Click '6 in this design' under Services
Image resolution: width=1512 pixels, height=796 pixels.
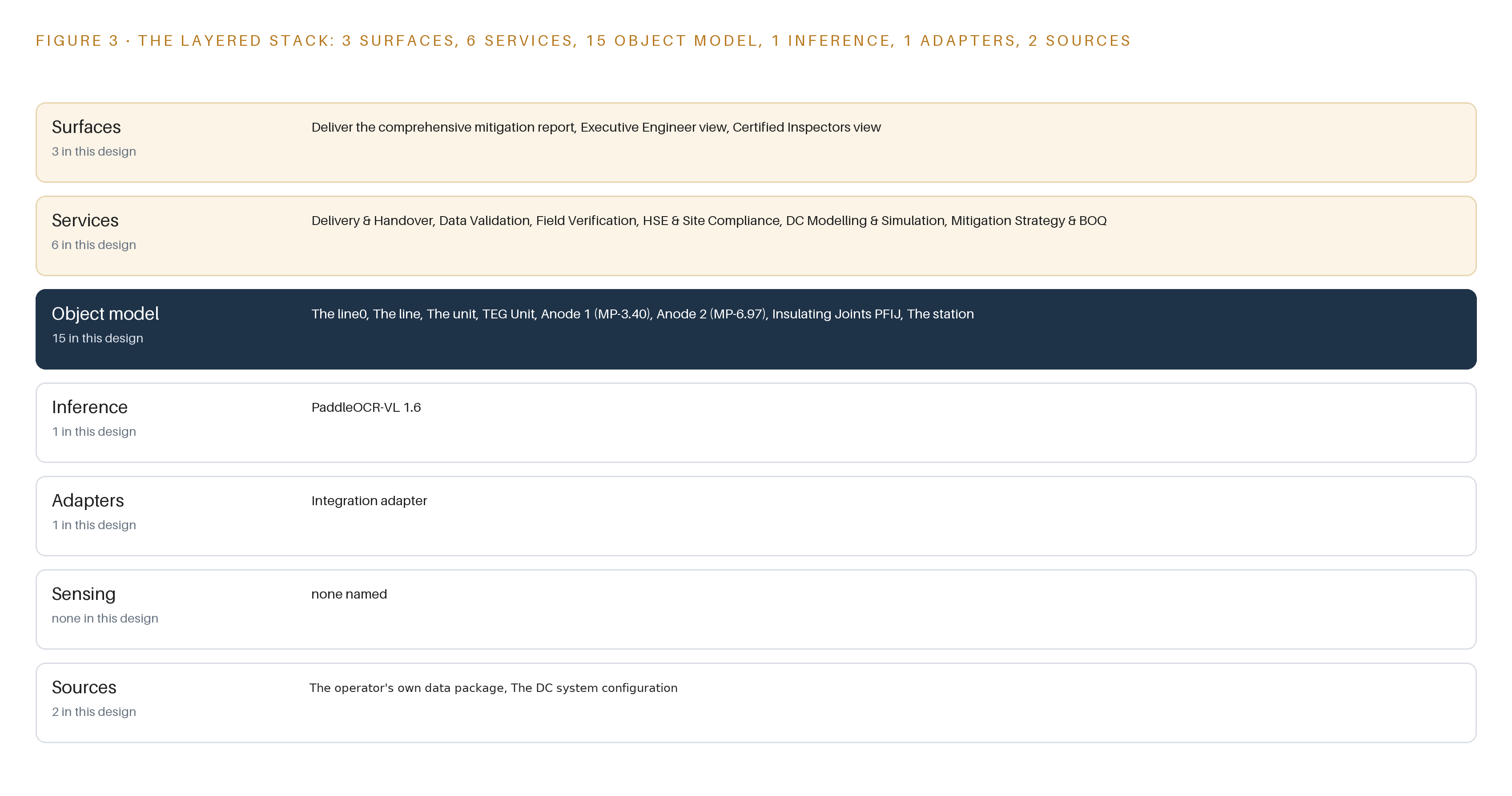coord(94,245)
